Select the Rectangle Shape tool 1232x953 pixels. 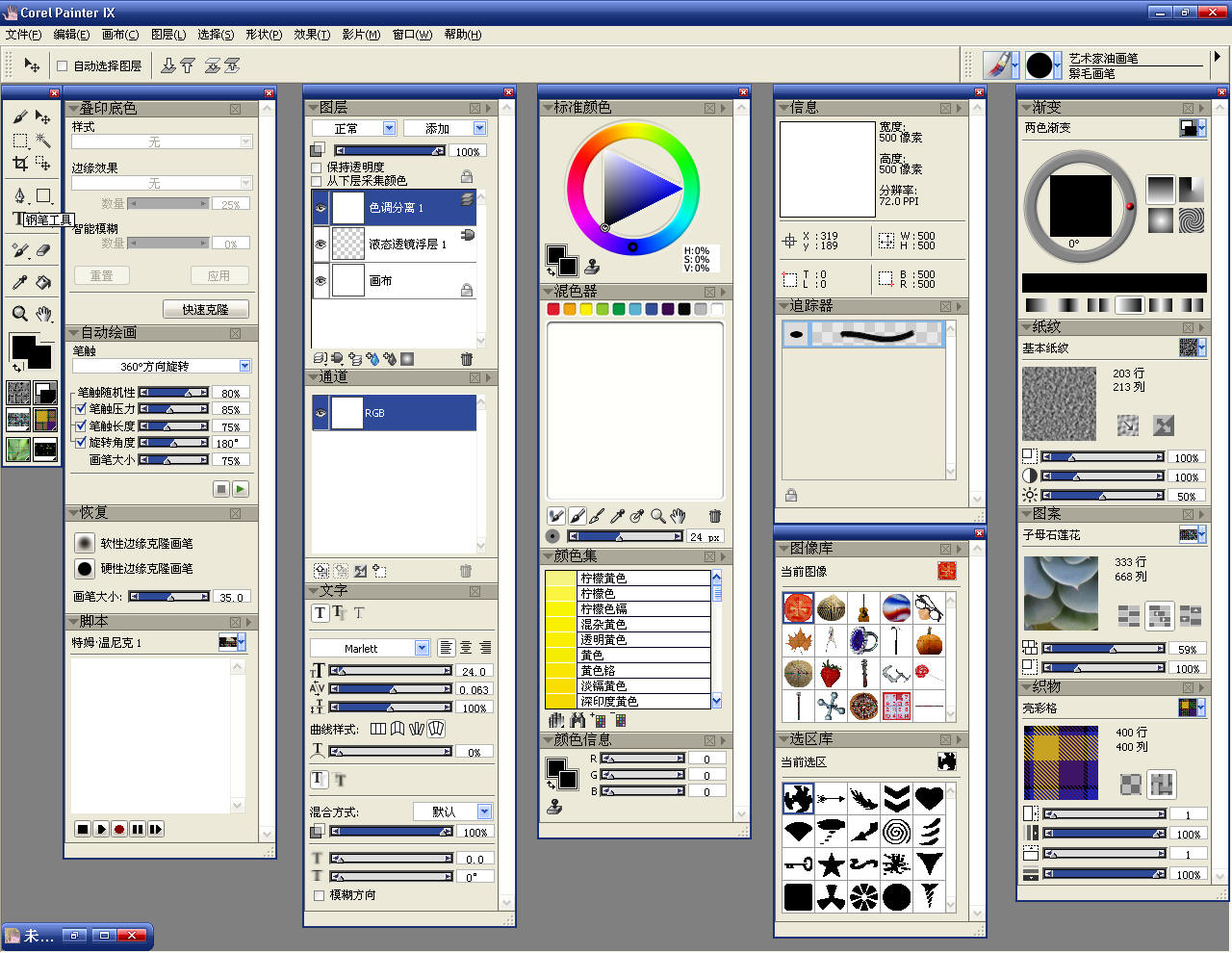pos(43,195)
